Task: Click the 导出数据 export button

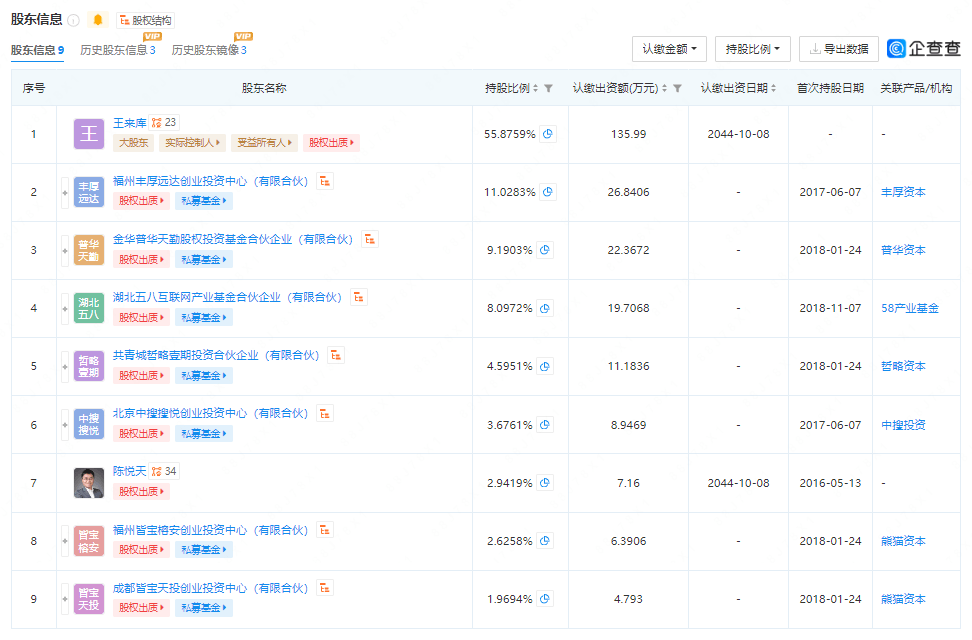Action: point(838,49)
